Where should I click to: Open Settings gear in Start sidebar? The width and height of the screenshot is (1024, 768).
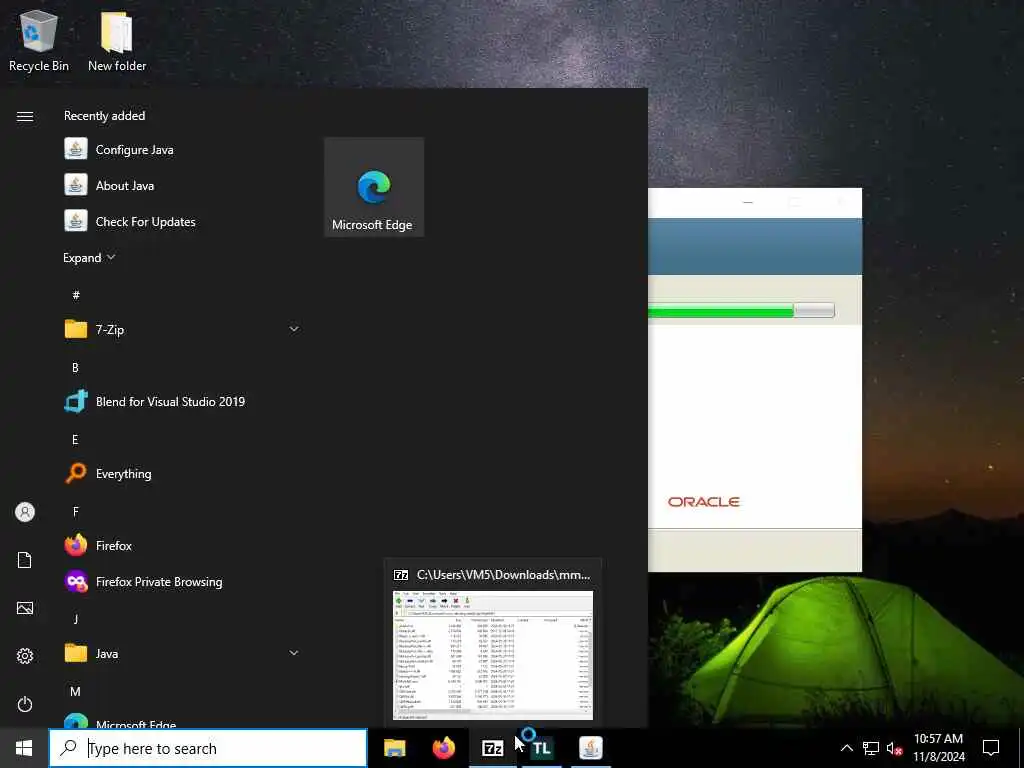[25, 656]
